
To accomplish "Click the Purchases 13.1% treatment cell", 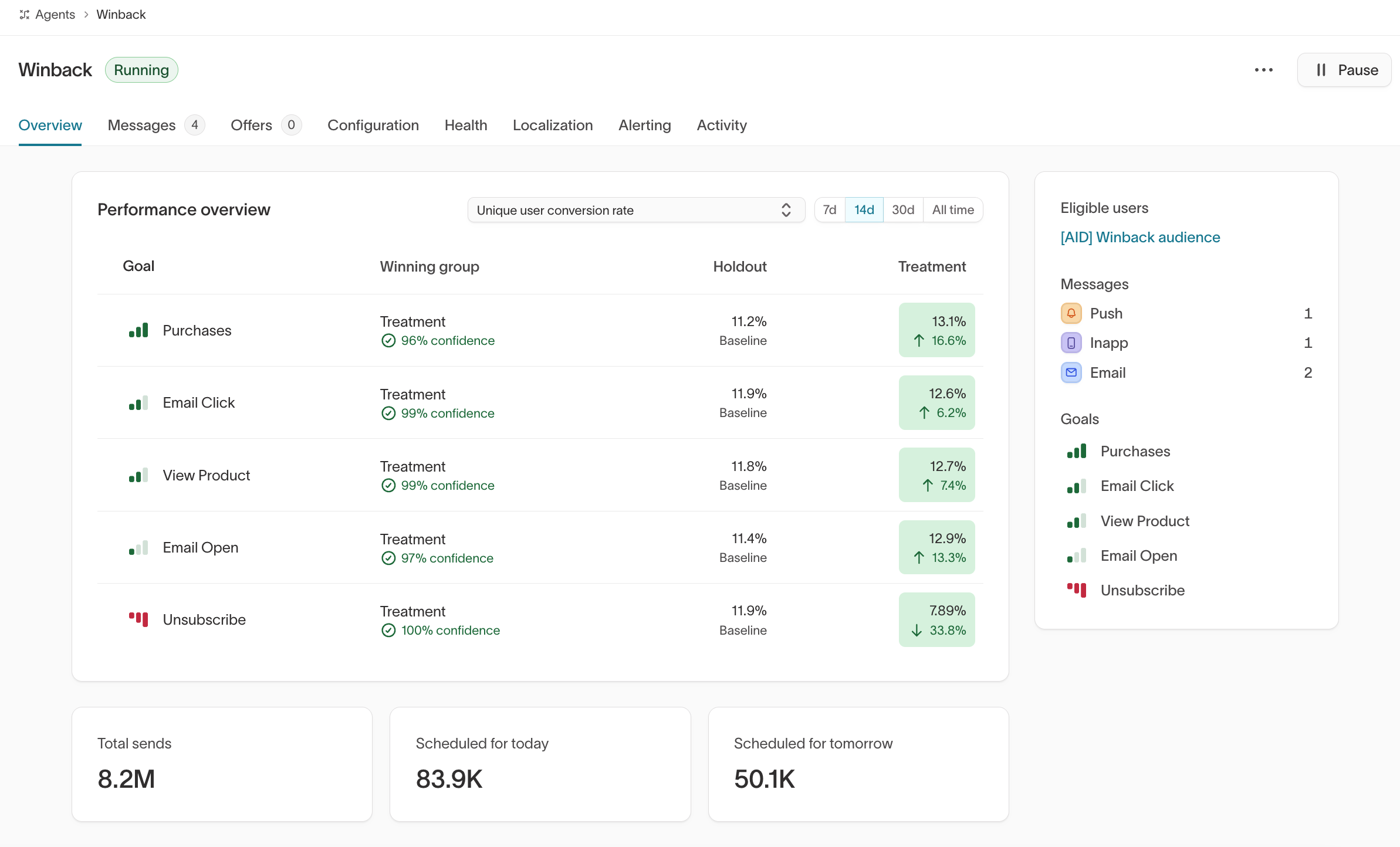I will click(936, 330).
